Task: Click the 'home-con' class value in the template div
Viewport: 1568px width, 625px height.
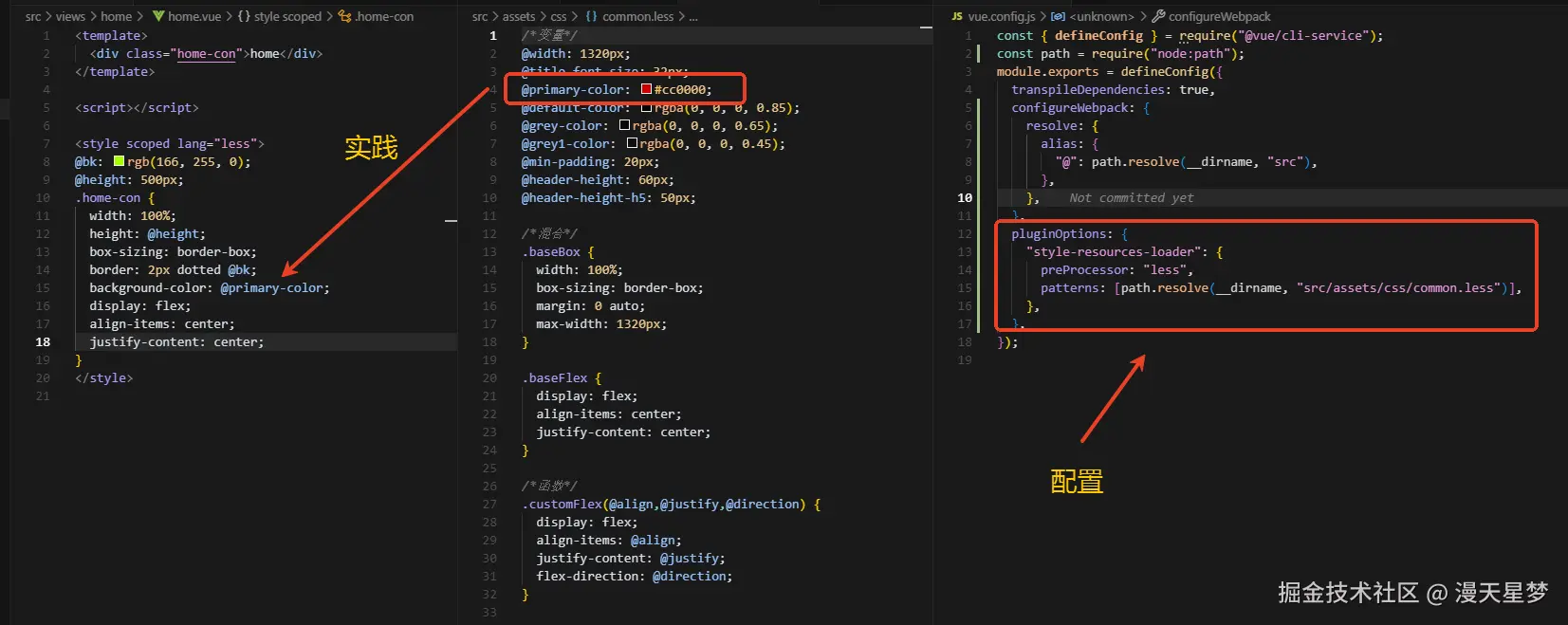Action: (206, 53)
